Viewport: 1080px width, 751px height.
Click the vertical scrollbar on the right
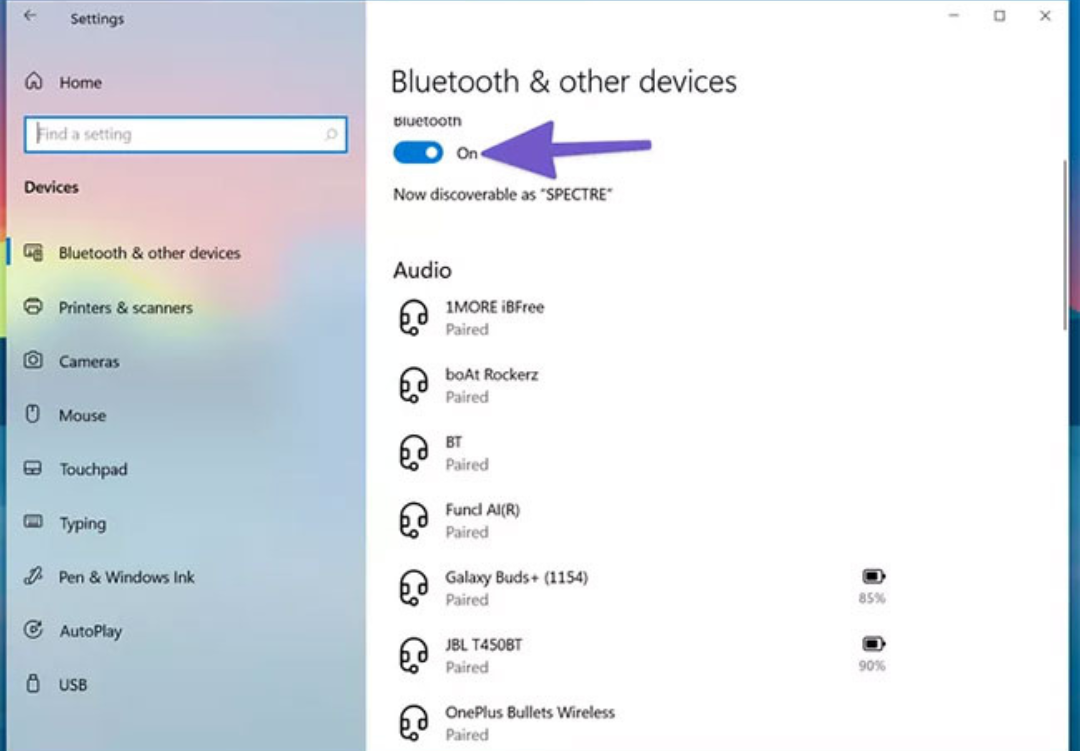coord(1066,245)
